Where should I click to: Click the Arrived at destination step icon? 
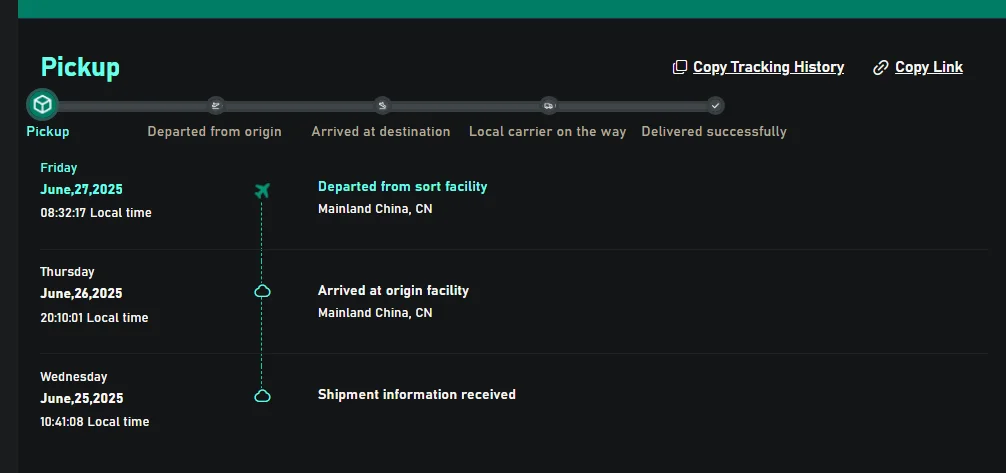tap(382, 105)
